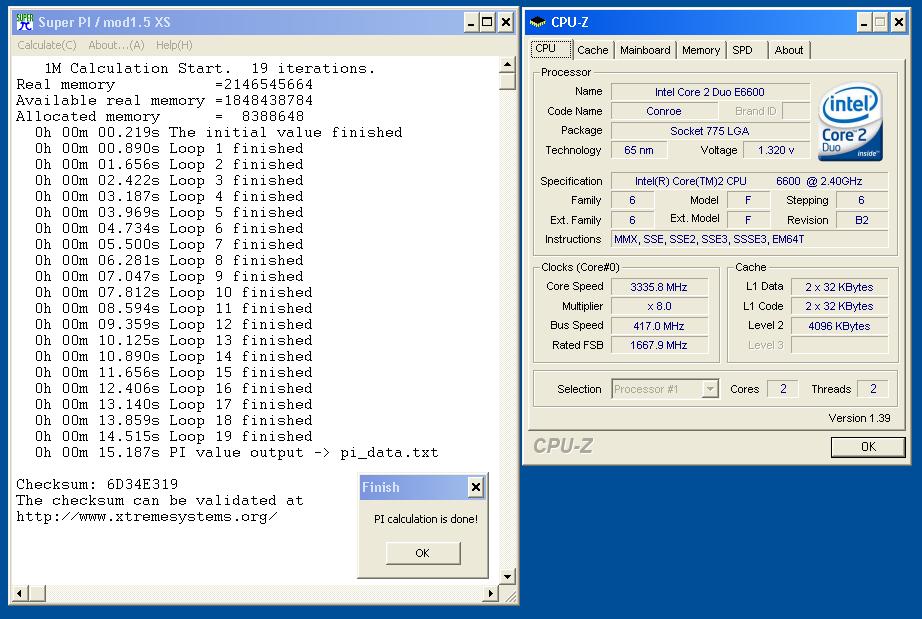Click the 'Loop 19 finished' line
Image resolution: width=922 pixels, height=619 pixels.
174,437
